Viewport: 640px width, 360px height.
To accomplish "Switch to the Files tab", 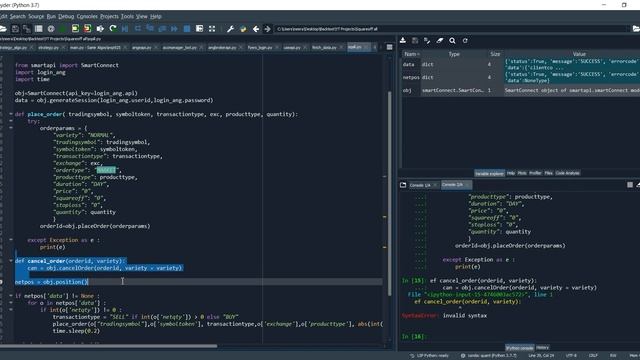I will (548, 173).
